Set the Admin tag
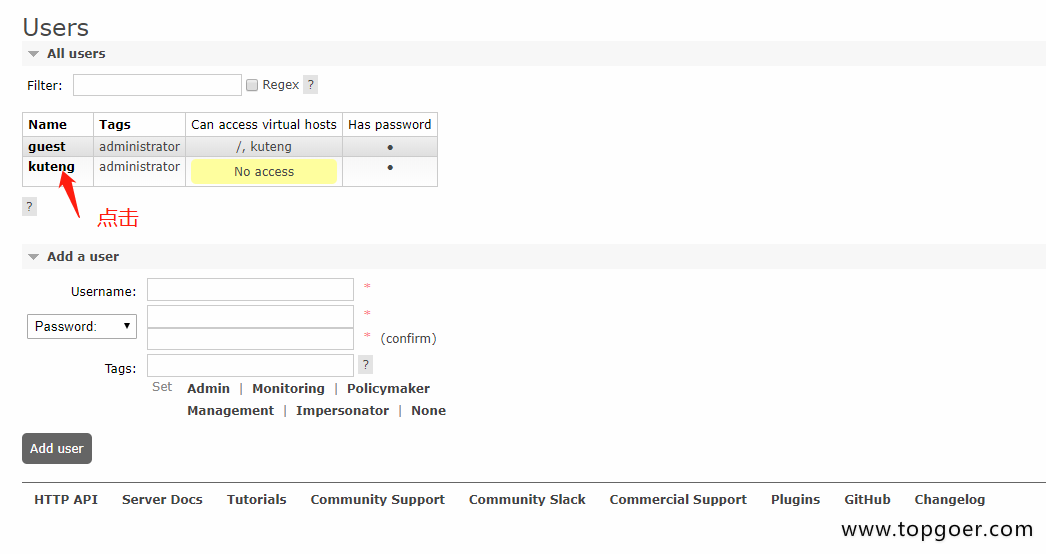Screen dimensions: 1046x554 click(x=208, y=388)
